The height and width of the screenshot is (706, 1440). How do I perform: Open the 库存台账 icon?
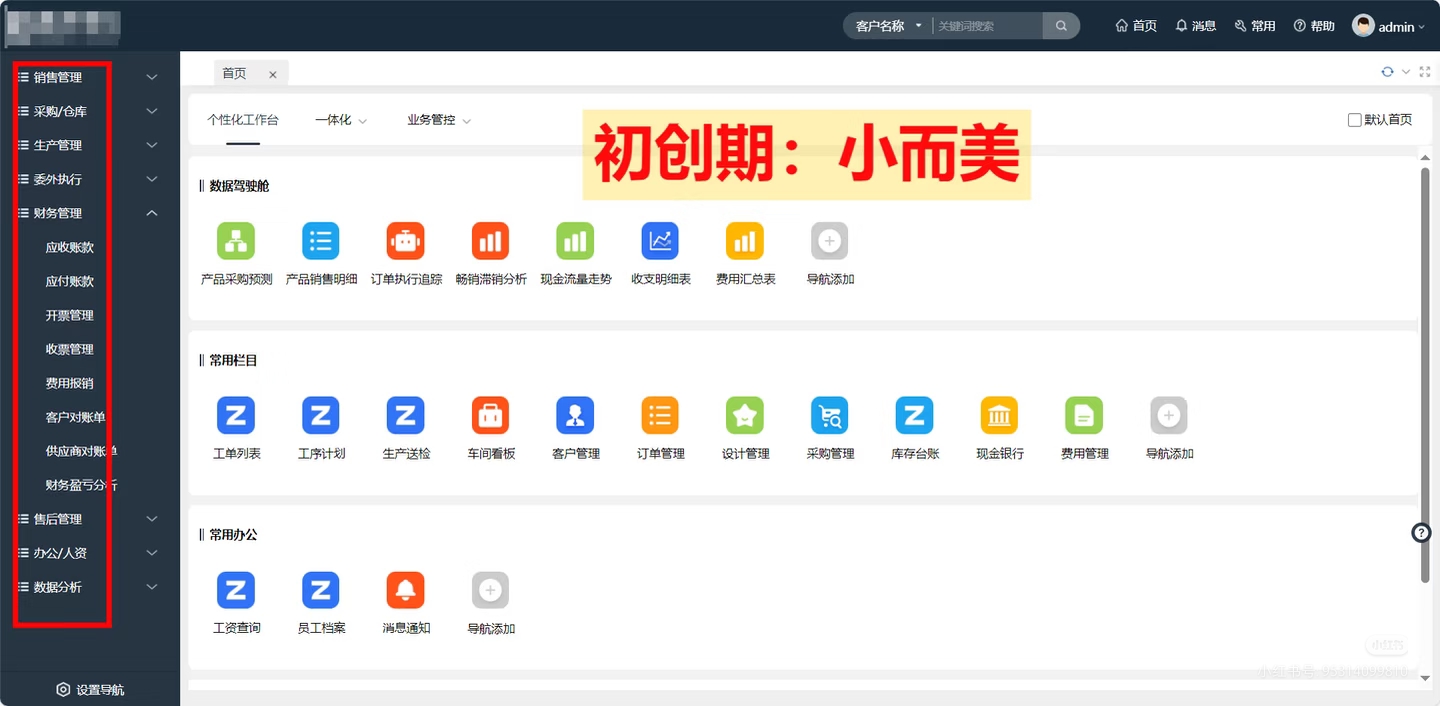[x=914, y=415]
